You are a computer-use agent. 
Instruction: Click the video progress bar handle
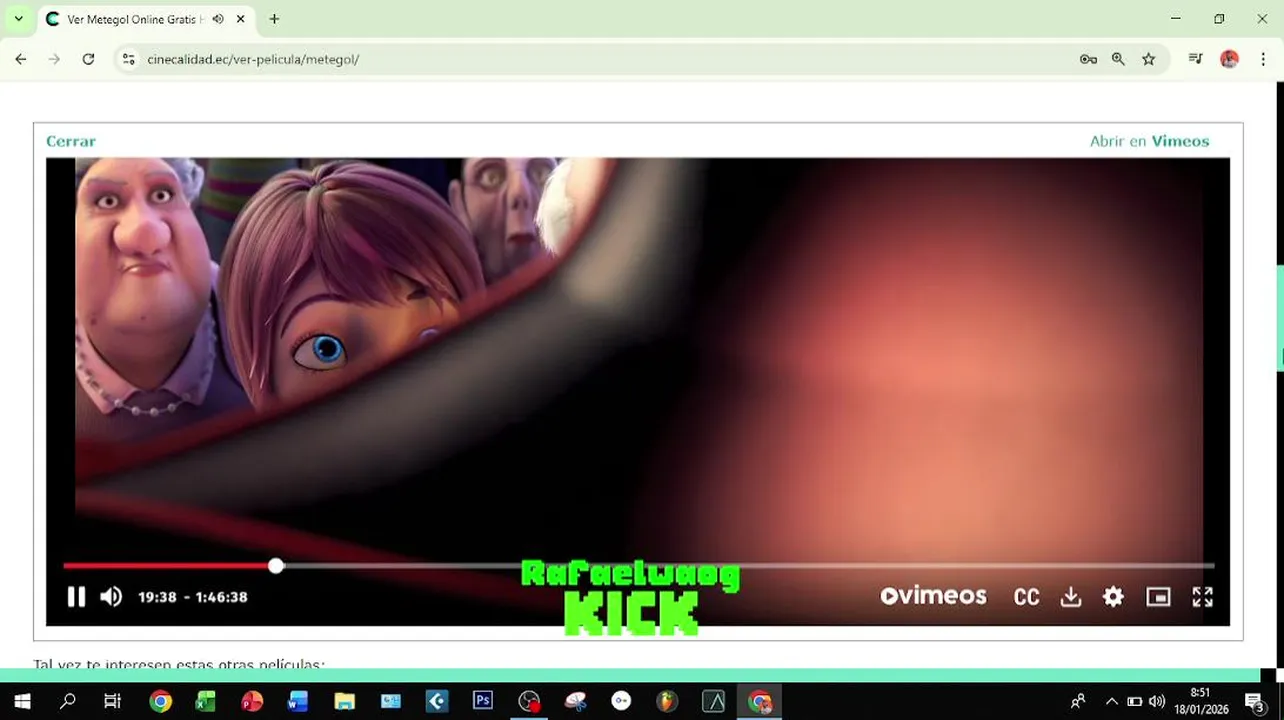[276, 566]
